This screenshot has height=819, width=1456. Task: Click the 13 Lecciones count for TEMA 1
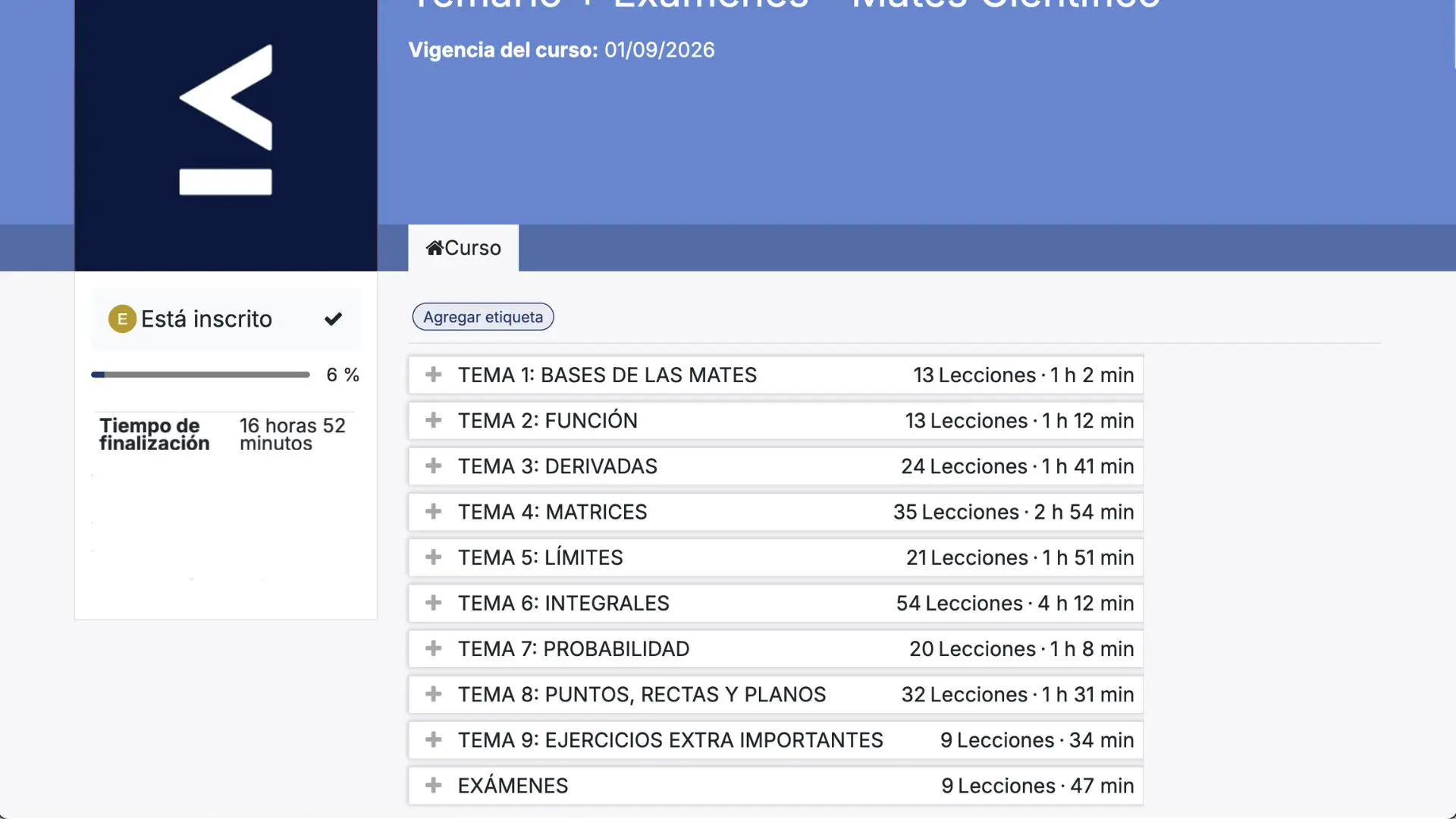(974, 375)
